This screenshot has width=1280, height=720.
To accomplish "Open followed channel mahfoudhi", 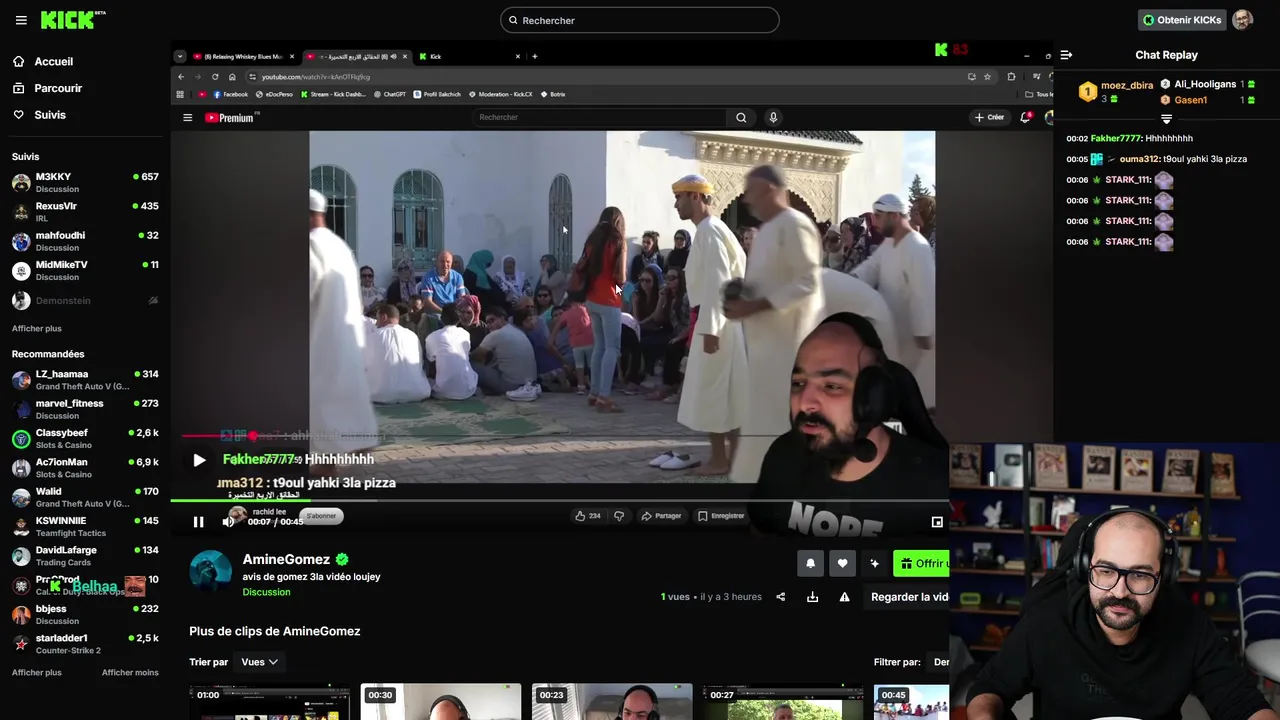I will [85, 241].
